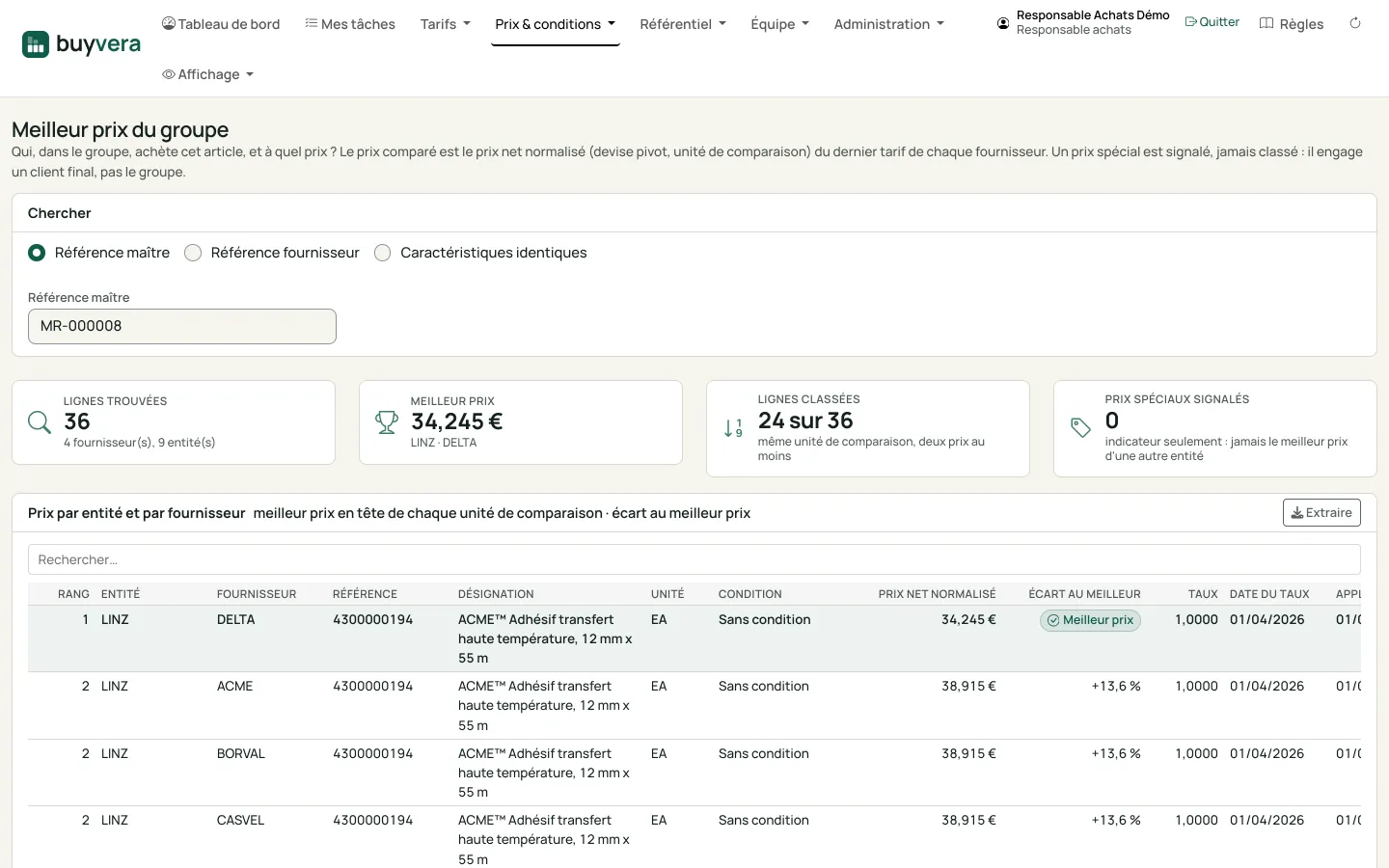Click the Quitter link
Screen dimensions: 1389x868
(1212, 22)
